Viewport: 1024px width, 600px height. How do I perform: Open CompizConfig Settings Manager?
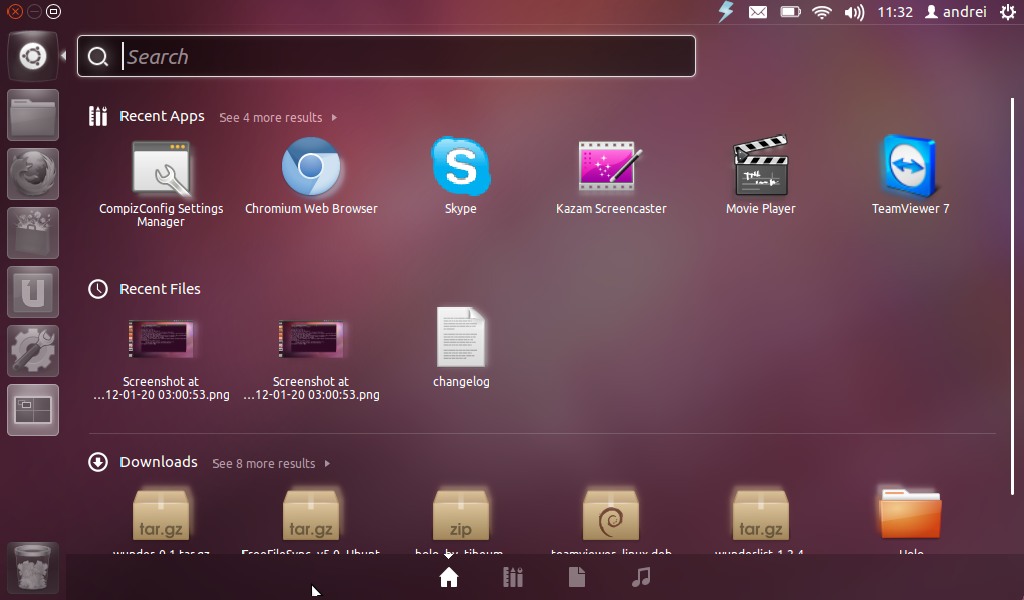(161, 168)
